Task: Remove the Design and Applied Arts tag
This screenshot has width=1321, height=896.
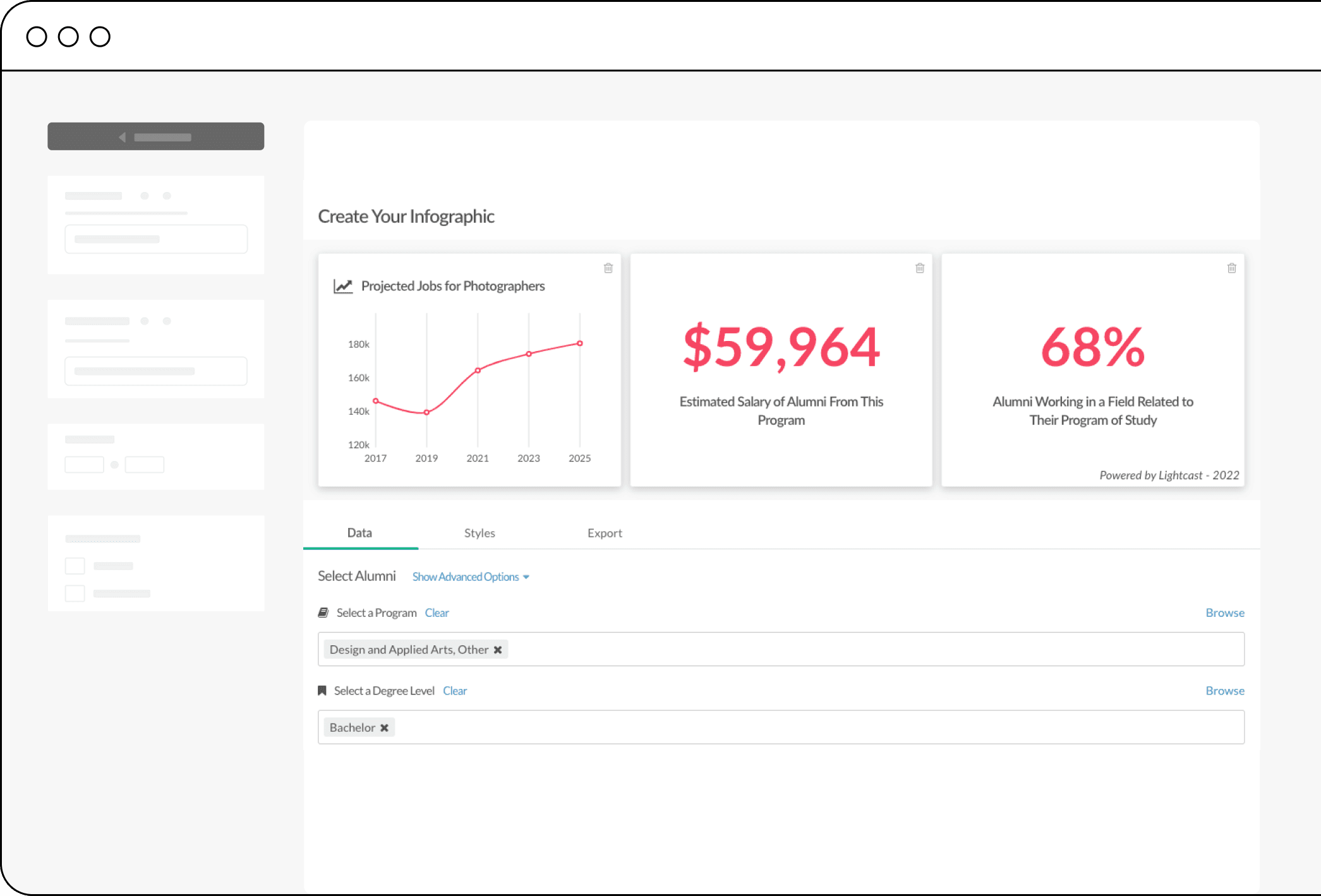Action: pos(498,650)
